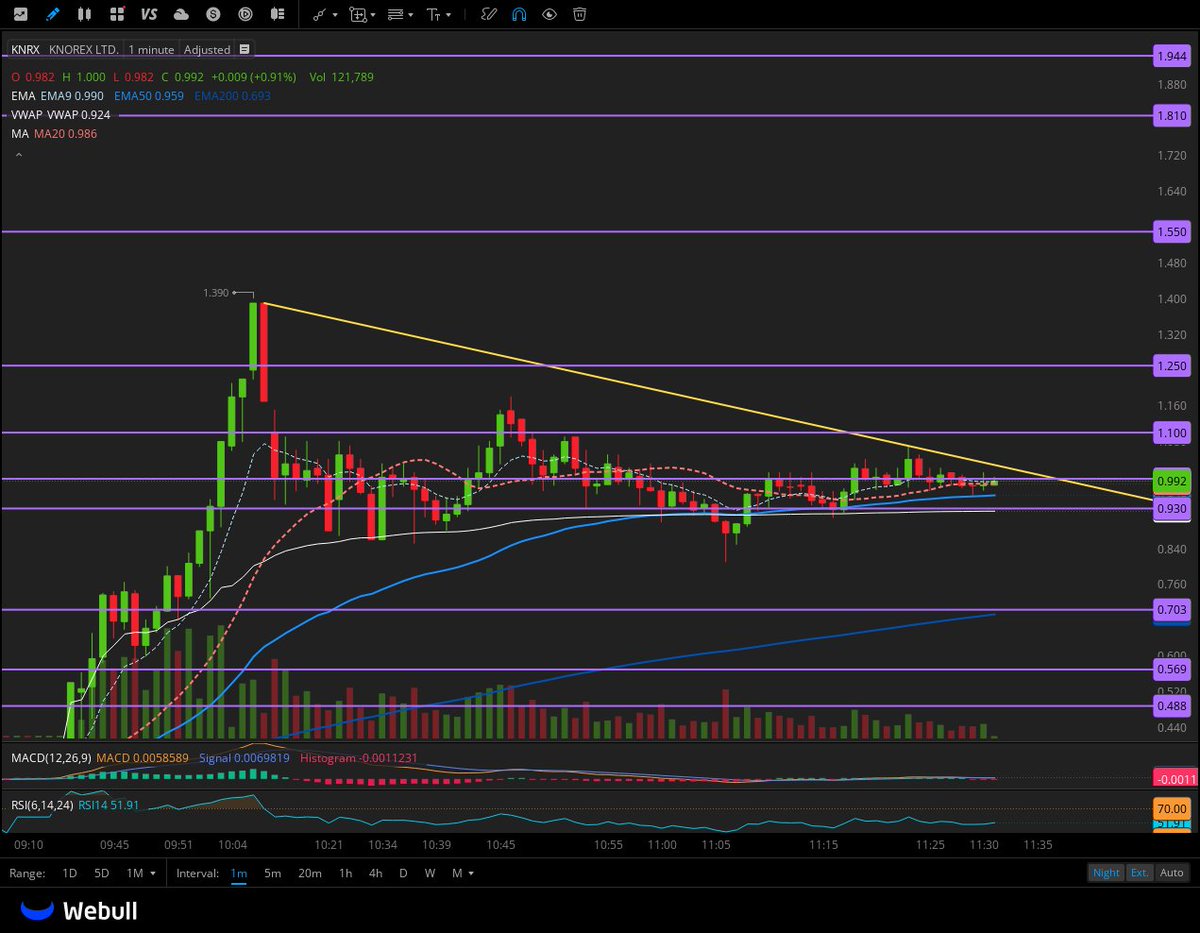1200x933 pixels.
Task: Click the green 0.992 current price tag
Action: [1171, 481]
